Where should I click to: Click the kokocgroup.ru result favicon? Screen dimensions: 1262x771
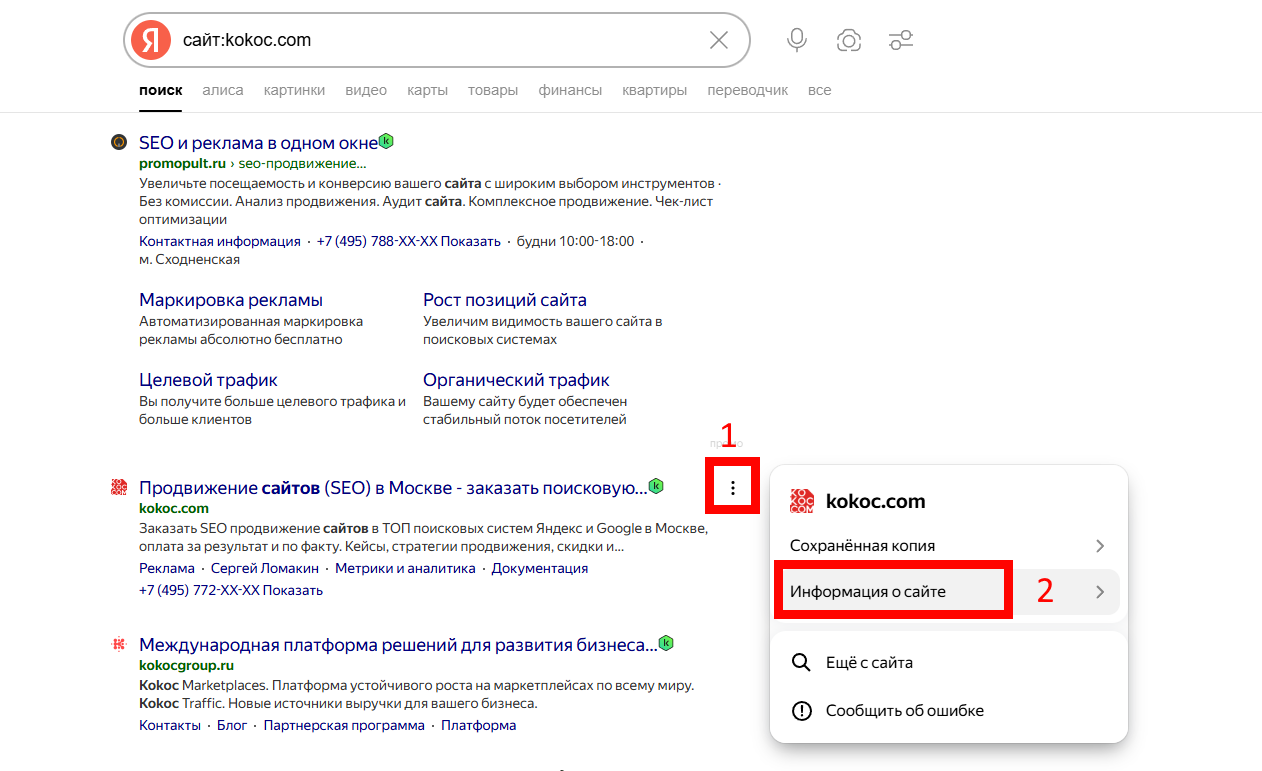pos(118,644)
